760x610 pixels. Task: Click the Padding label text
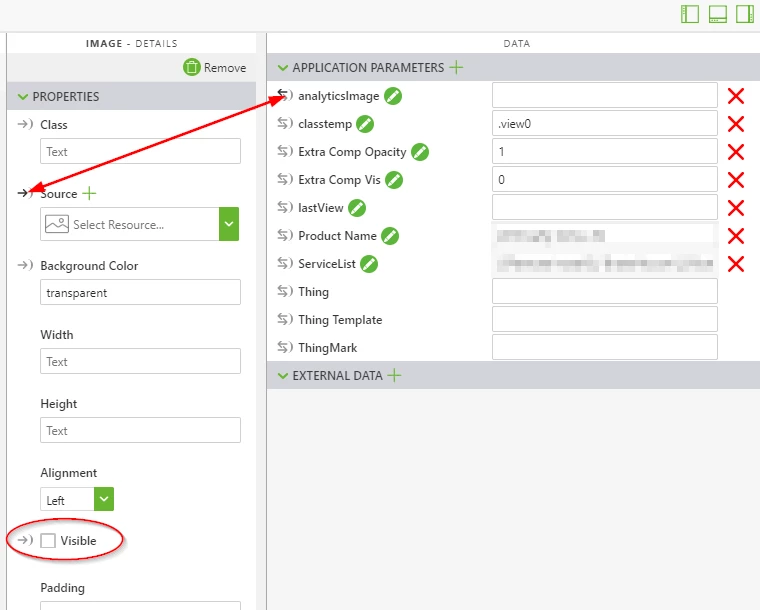tap(63, 588)
